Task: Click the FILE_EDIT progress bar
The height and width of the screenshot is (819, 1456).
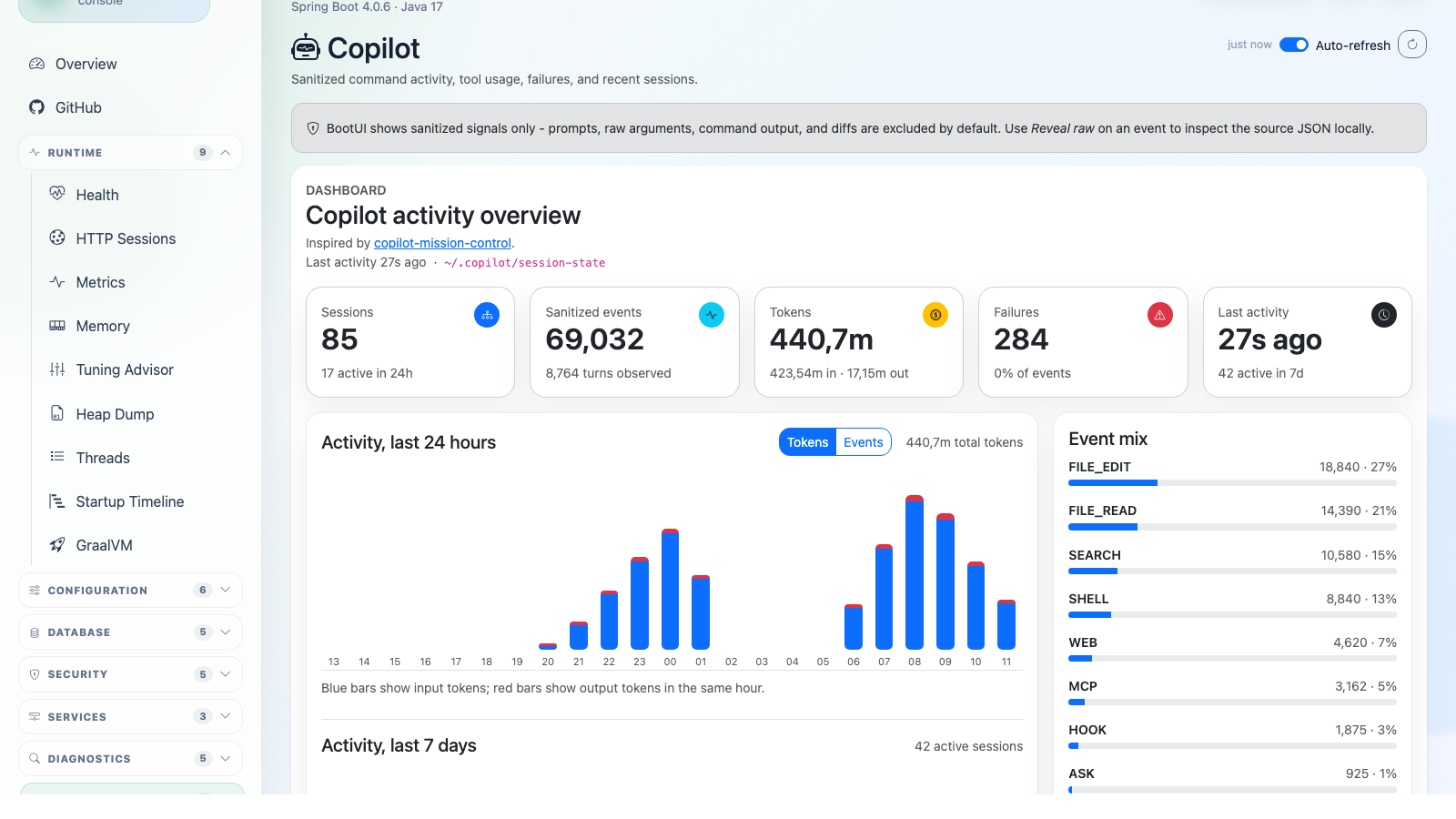Action: click(1232, 483)
